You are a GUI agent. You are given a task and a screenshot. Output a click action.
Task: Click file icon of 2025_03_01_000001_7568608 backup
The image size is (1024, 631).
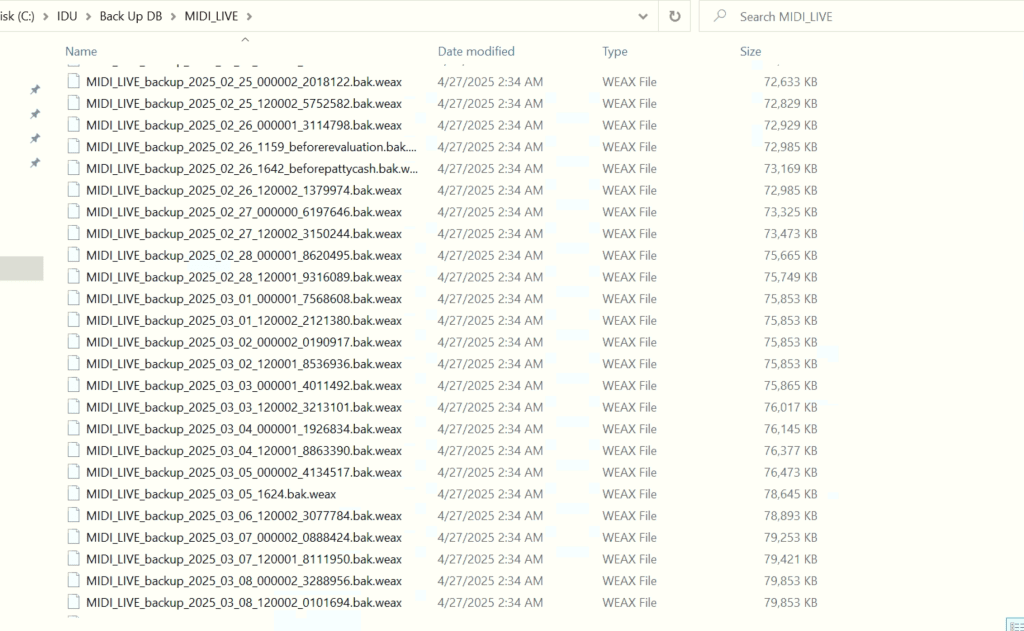(x=74, y=299)
